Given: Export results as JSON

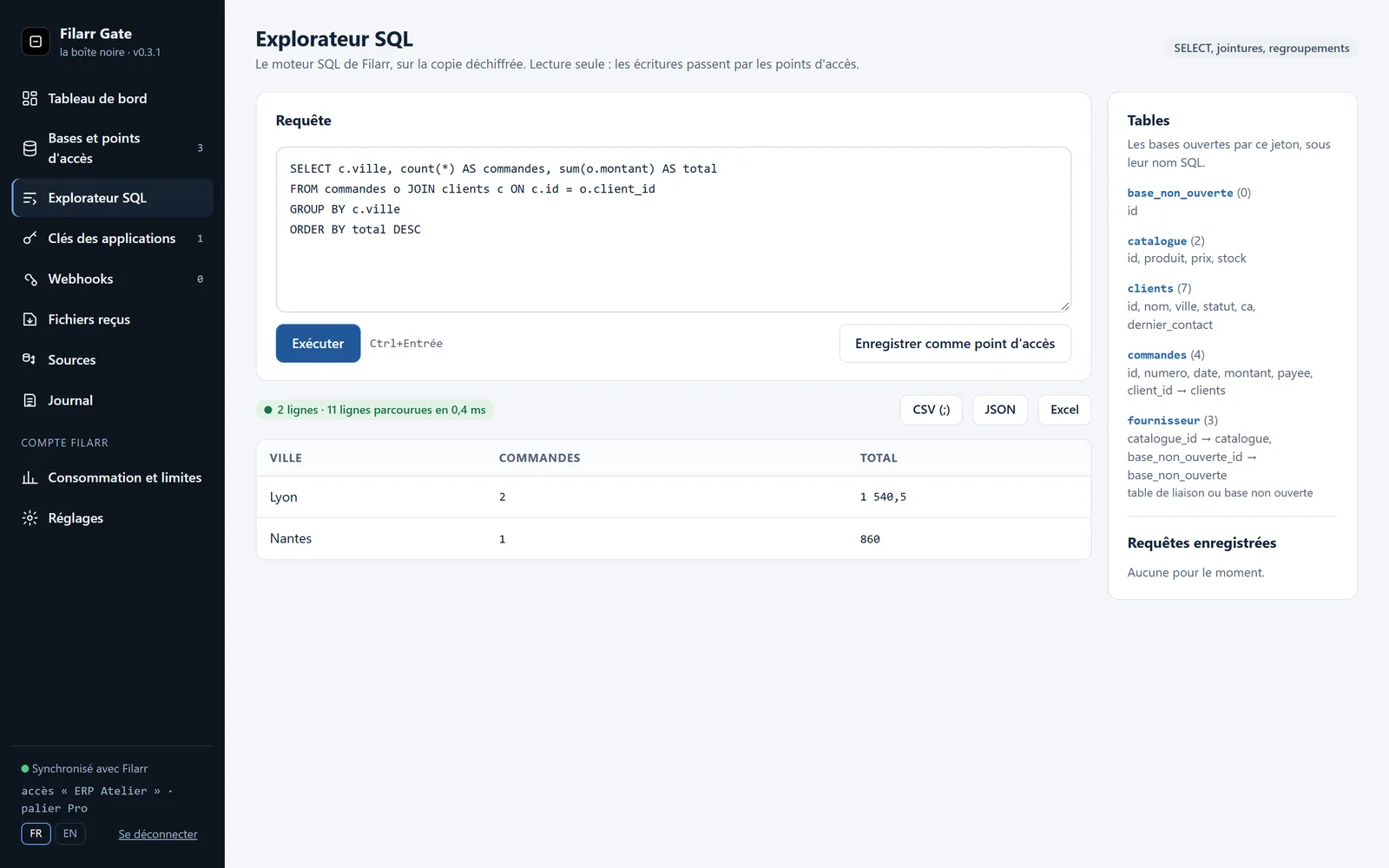Looking at the screenshot, I should tap(1000, 410).
